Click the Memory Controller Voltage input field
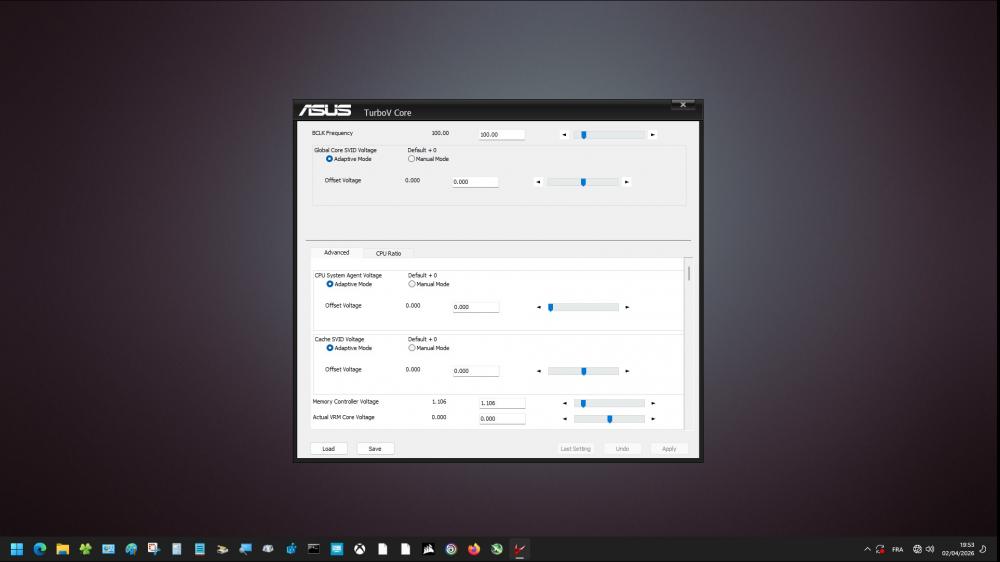Image resolution: width=1000 pixels, height=562 pixels. point(502,403)
